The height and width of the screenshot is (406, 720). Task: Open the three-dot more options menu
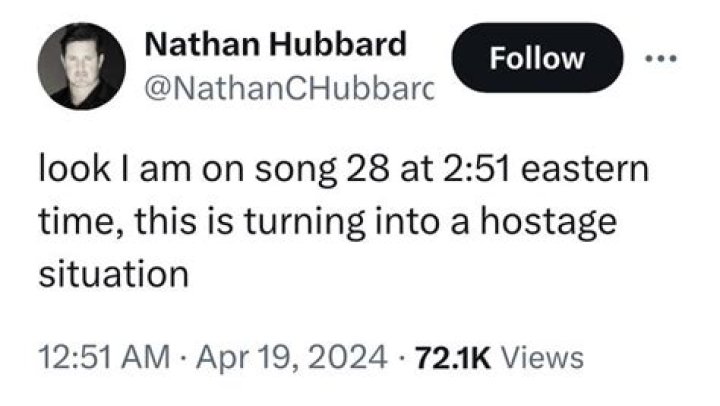660,58
